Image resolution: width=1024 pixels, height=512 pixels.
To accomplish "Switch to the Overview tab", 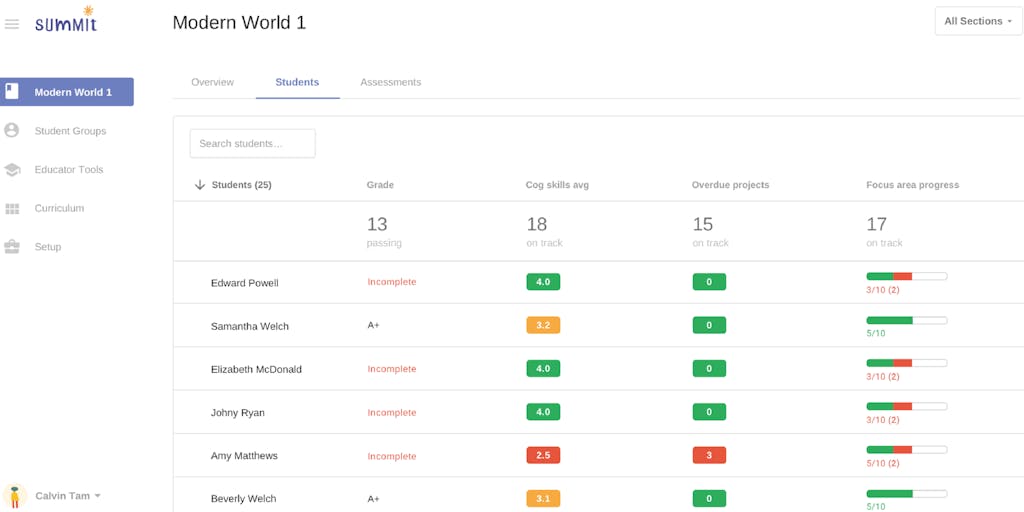I will [212, 82].
